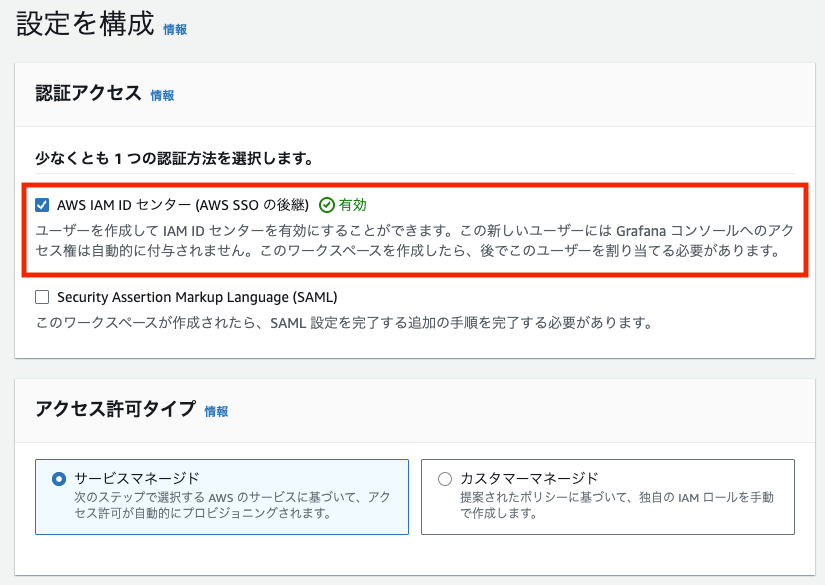Click the SAML setup description text

click(x=344, y=323)
